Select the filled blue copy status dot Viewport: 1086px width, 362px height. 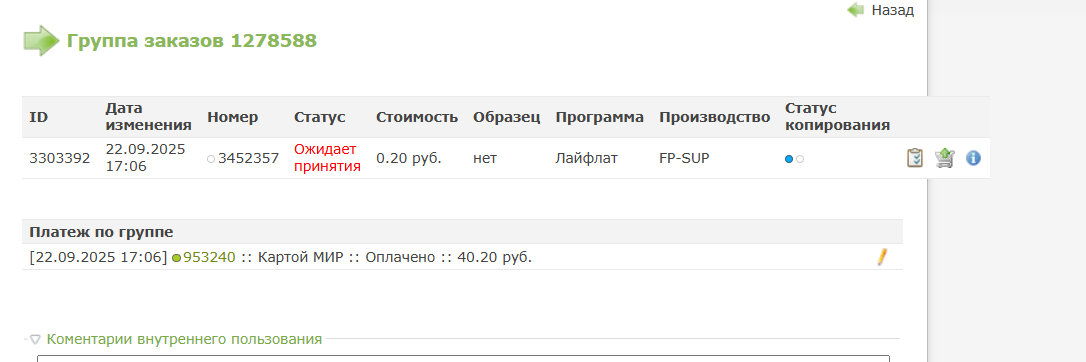tap(789, 159)
